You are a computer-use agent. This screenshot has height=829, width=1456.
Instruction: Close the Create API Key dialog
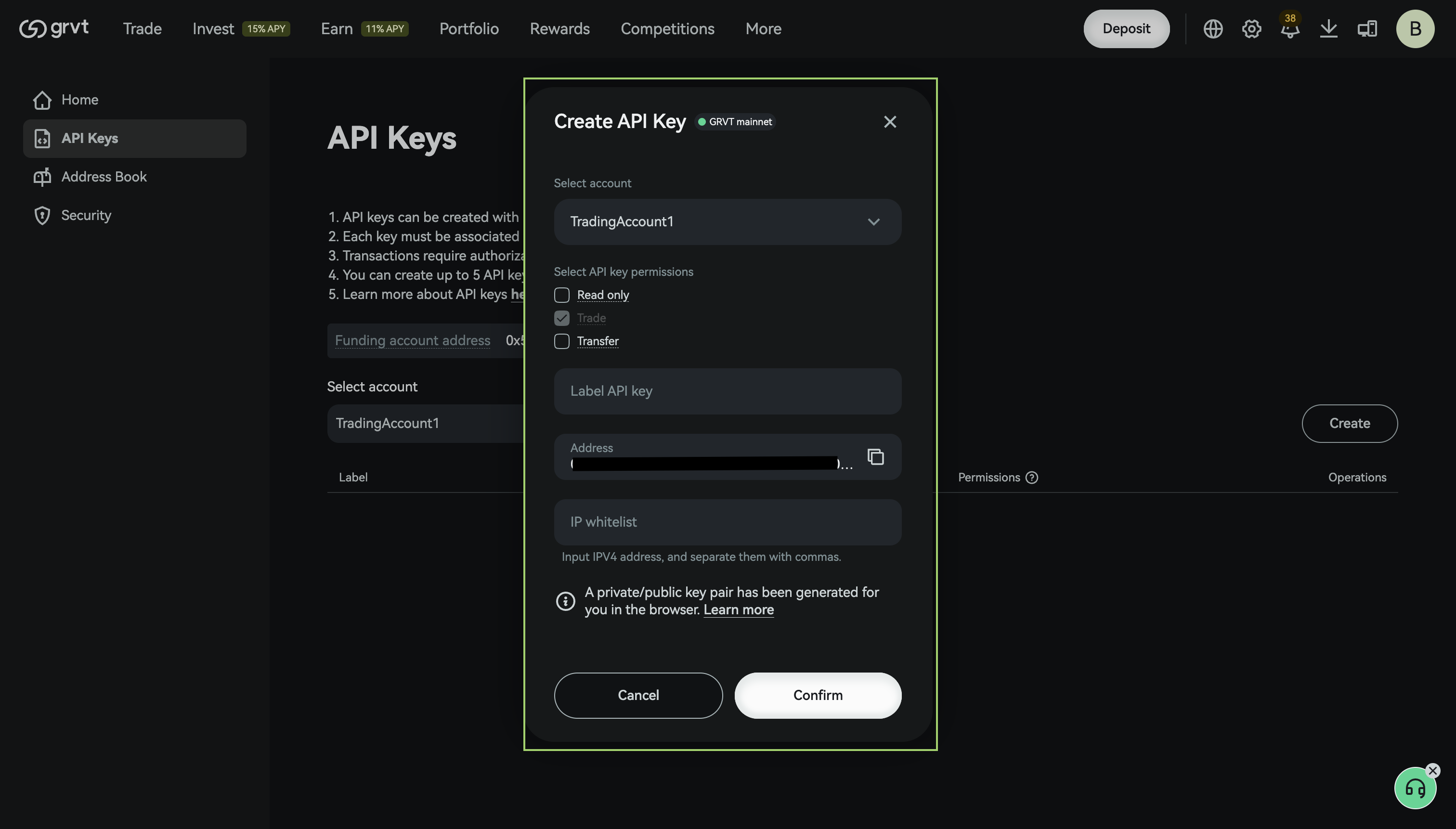pos(889,122)
